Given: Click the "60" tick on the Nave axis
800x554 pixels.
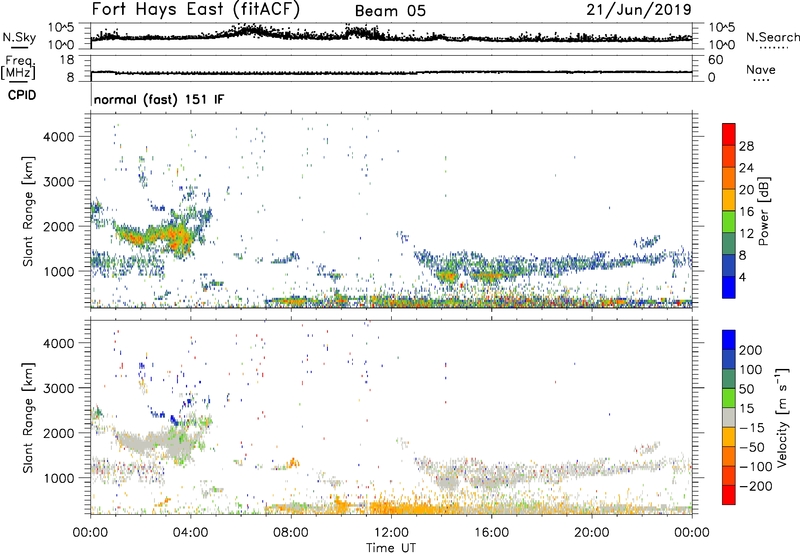Looking at the screenshot, I should (716, 60).
